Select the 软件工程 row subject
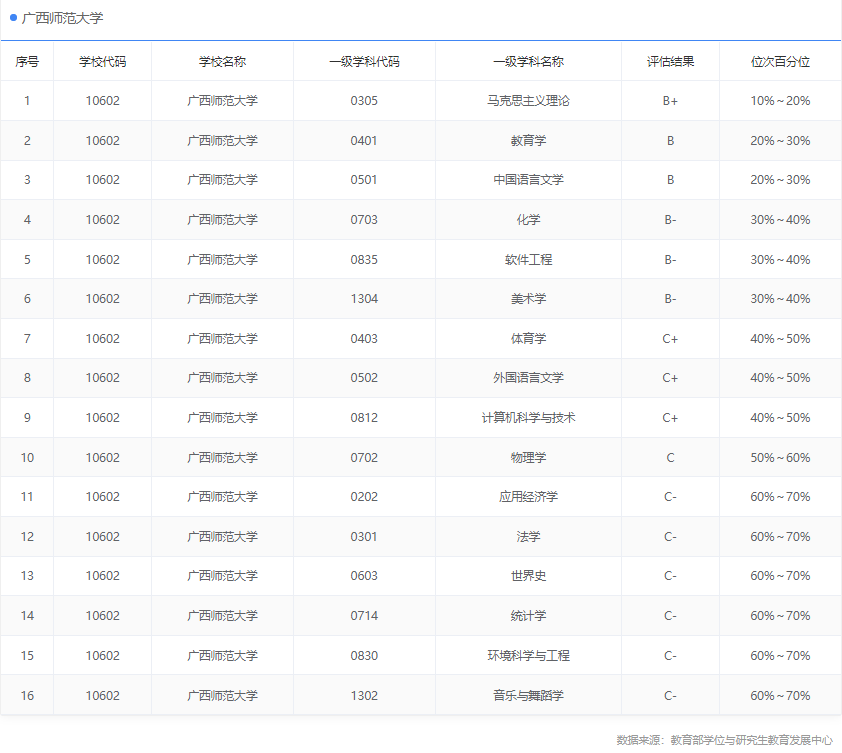842x753 pixels. pyautogui.click(x=528, y=260)
